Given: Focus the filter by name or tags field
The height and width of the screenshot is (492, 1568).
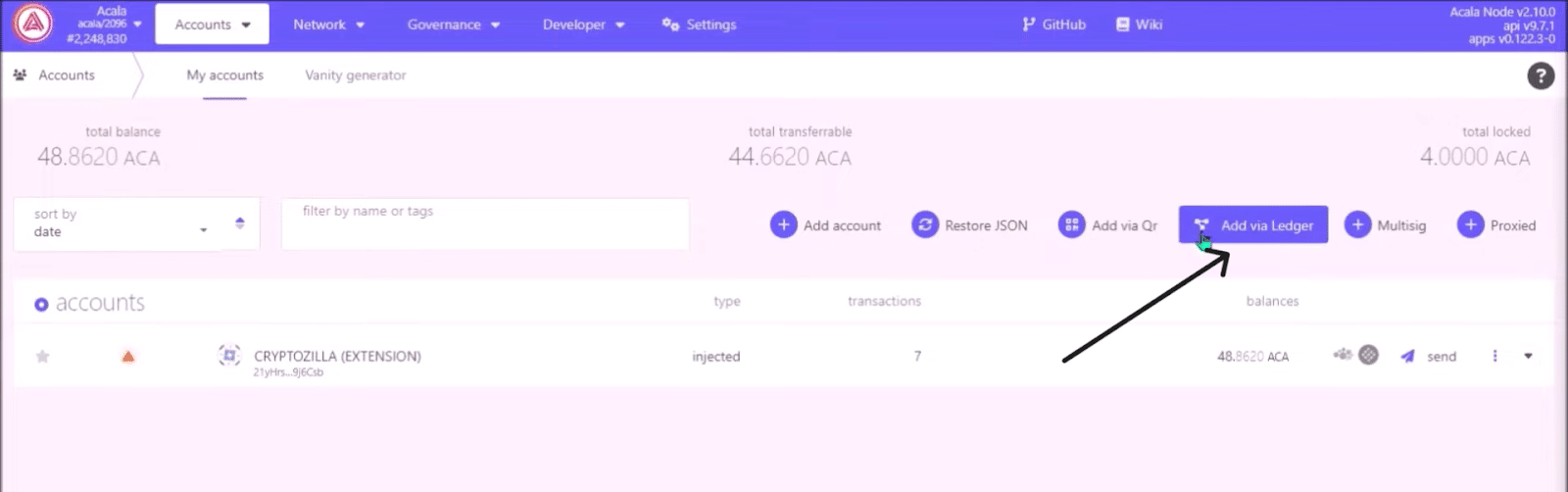Looking at the screenshot, I should pos(485,223).
